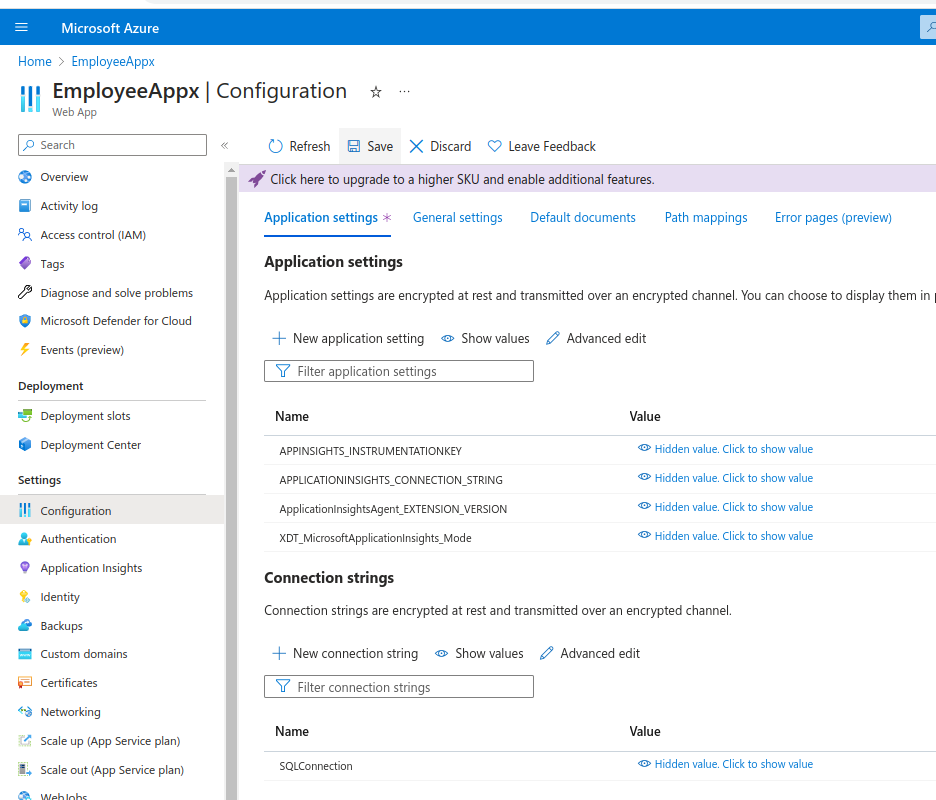
Task: Open the more options ellipsis next to title
Action: (x=405, y=92)
